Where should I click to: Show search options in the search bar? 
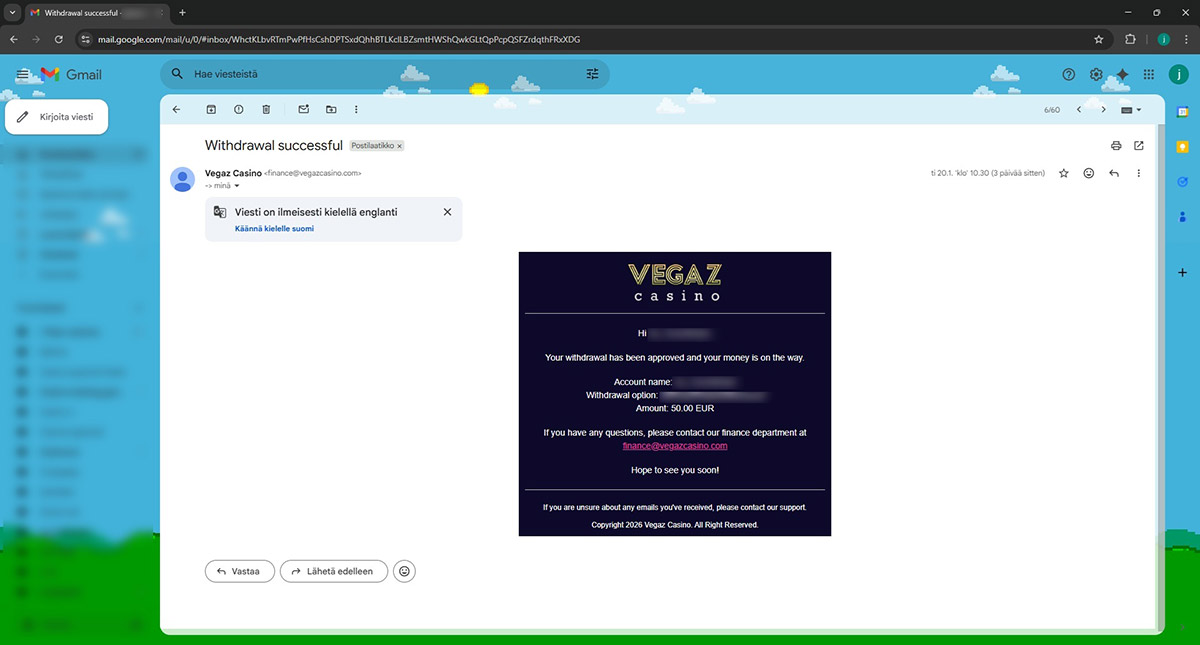click(592, 74)
